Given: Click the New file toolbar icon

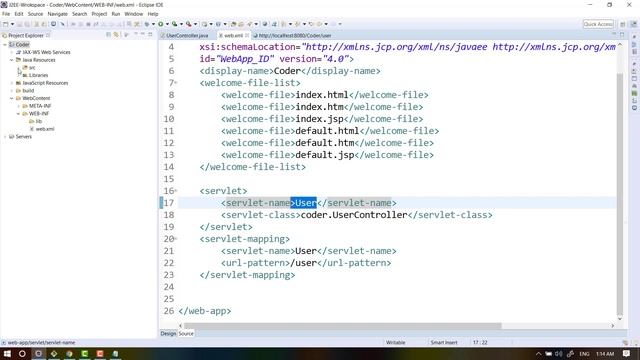Looking at the screenshot, I should pyautogui.click(x=6, y=24).
